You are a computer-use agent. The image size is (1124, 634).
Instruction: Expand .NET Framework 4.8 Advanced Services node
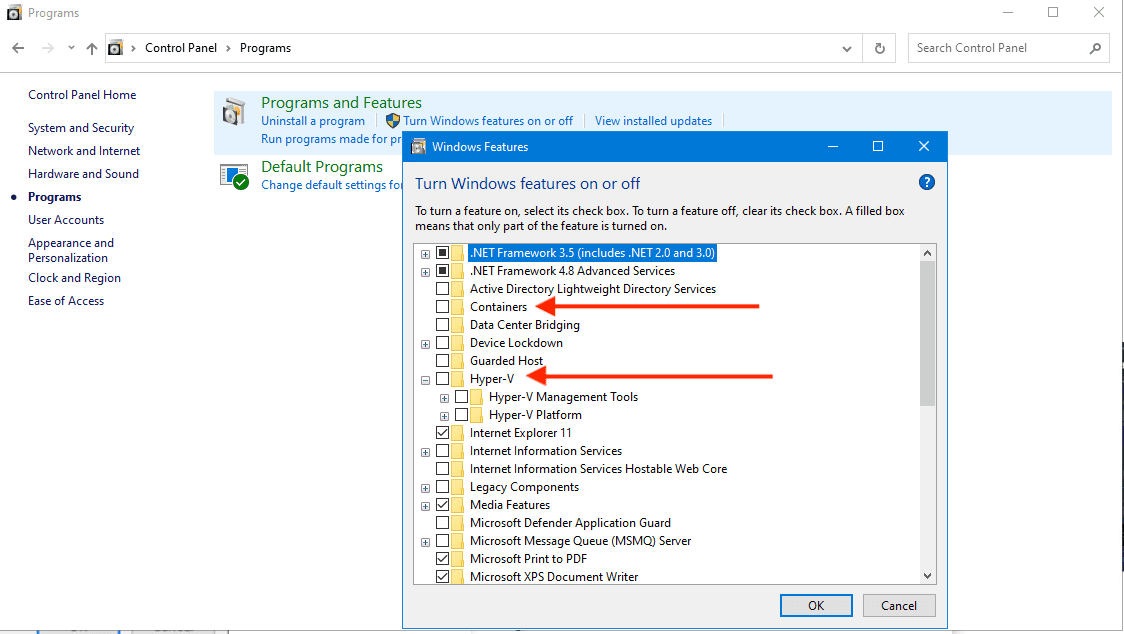425,272
